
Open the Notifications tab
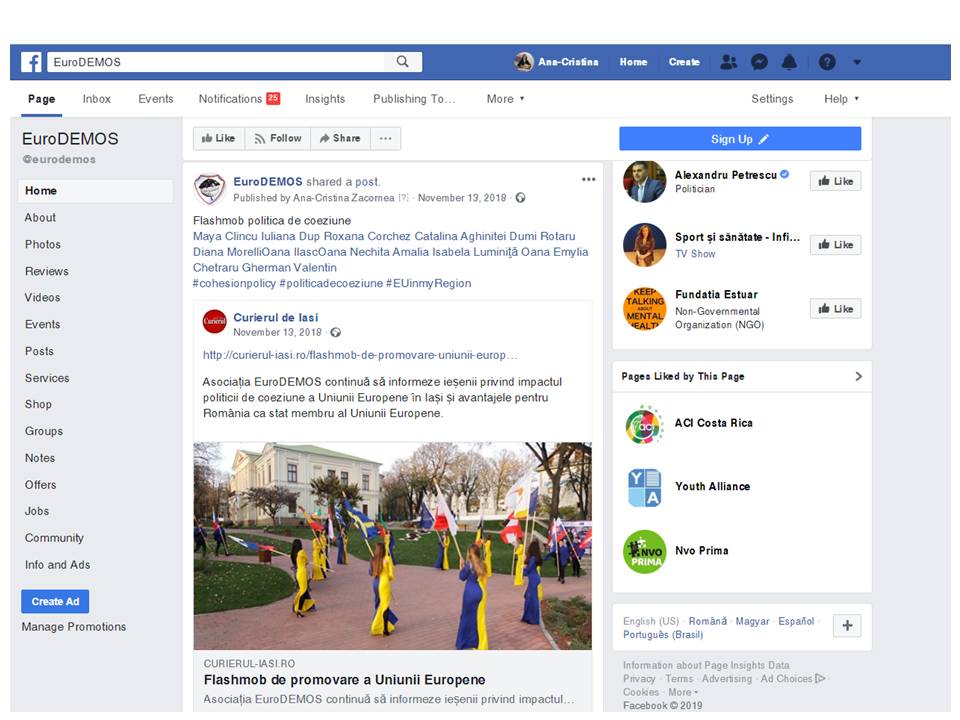[x=239, y=99]
